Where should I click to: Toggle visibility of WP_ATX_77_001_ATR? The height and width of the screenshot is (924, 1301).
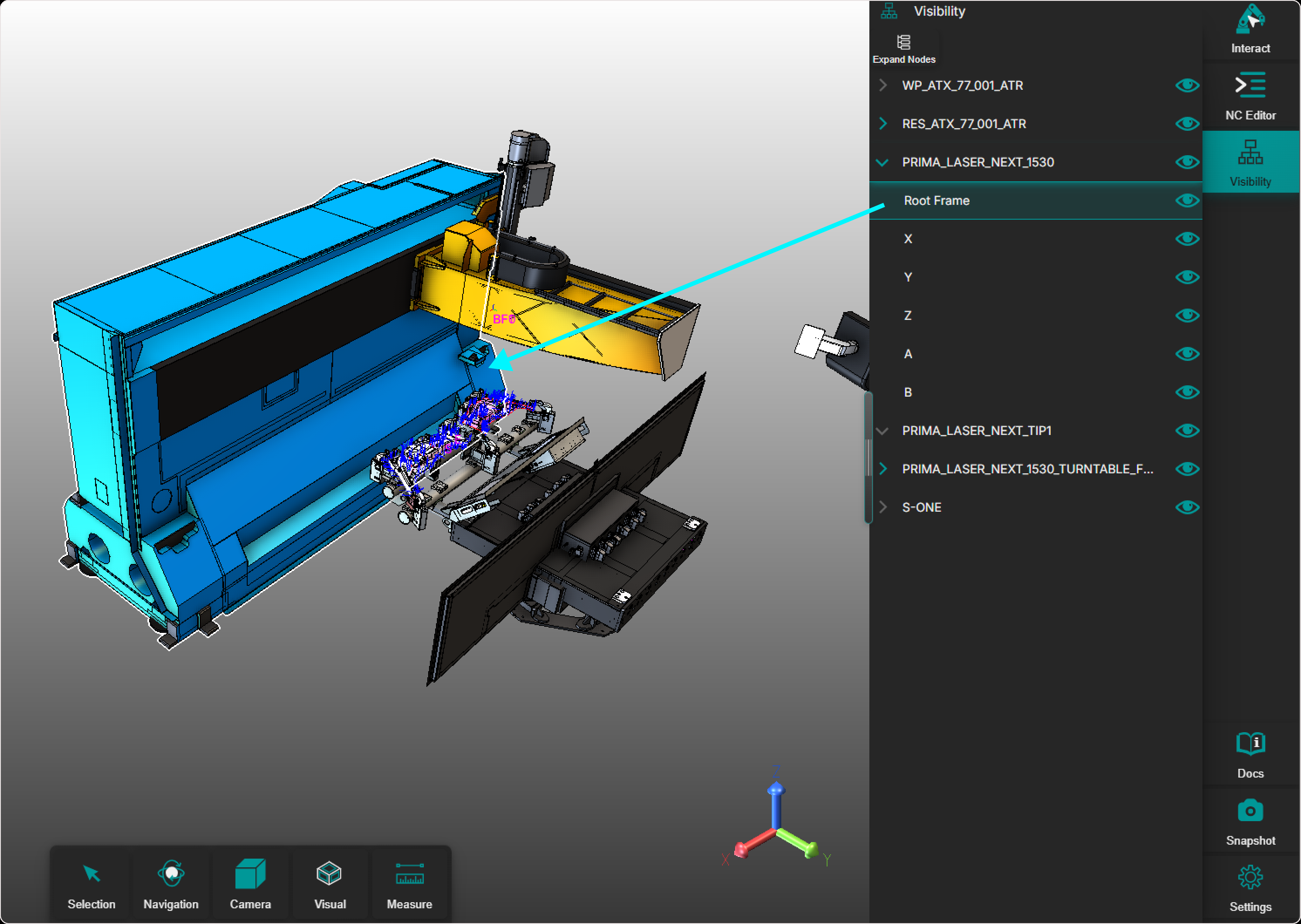coord(1187,85)
